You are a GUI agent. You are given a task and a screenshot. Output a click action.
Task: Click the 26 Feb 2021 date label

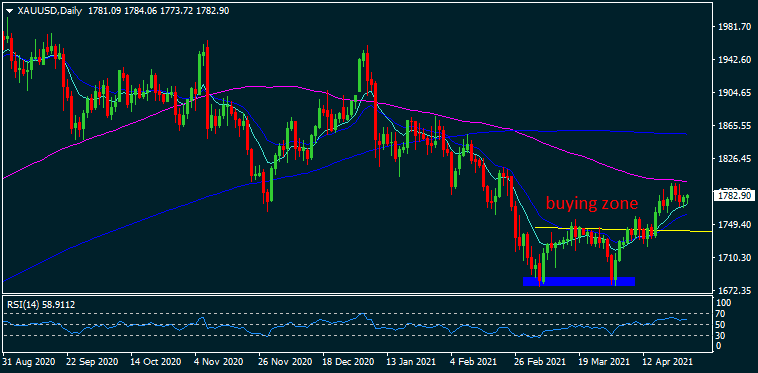tap(539, 361)
